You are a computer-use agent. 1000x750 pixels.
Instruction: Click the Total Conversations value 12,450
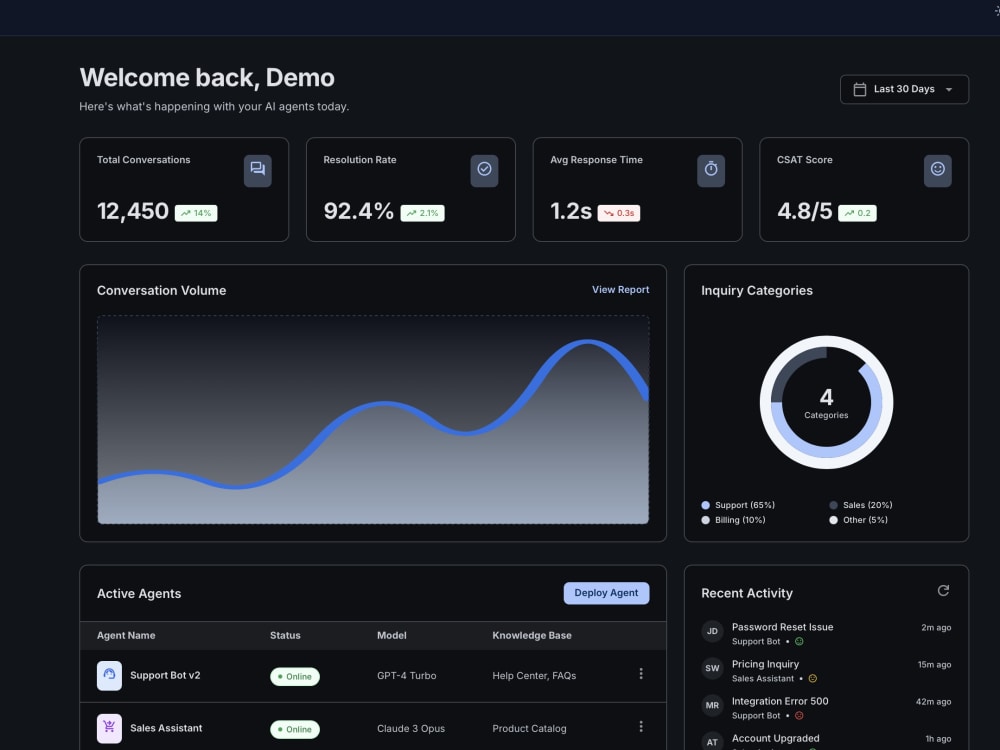(x=133, y=211)
